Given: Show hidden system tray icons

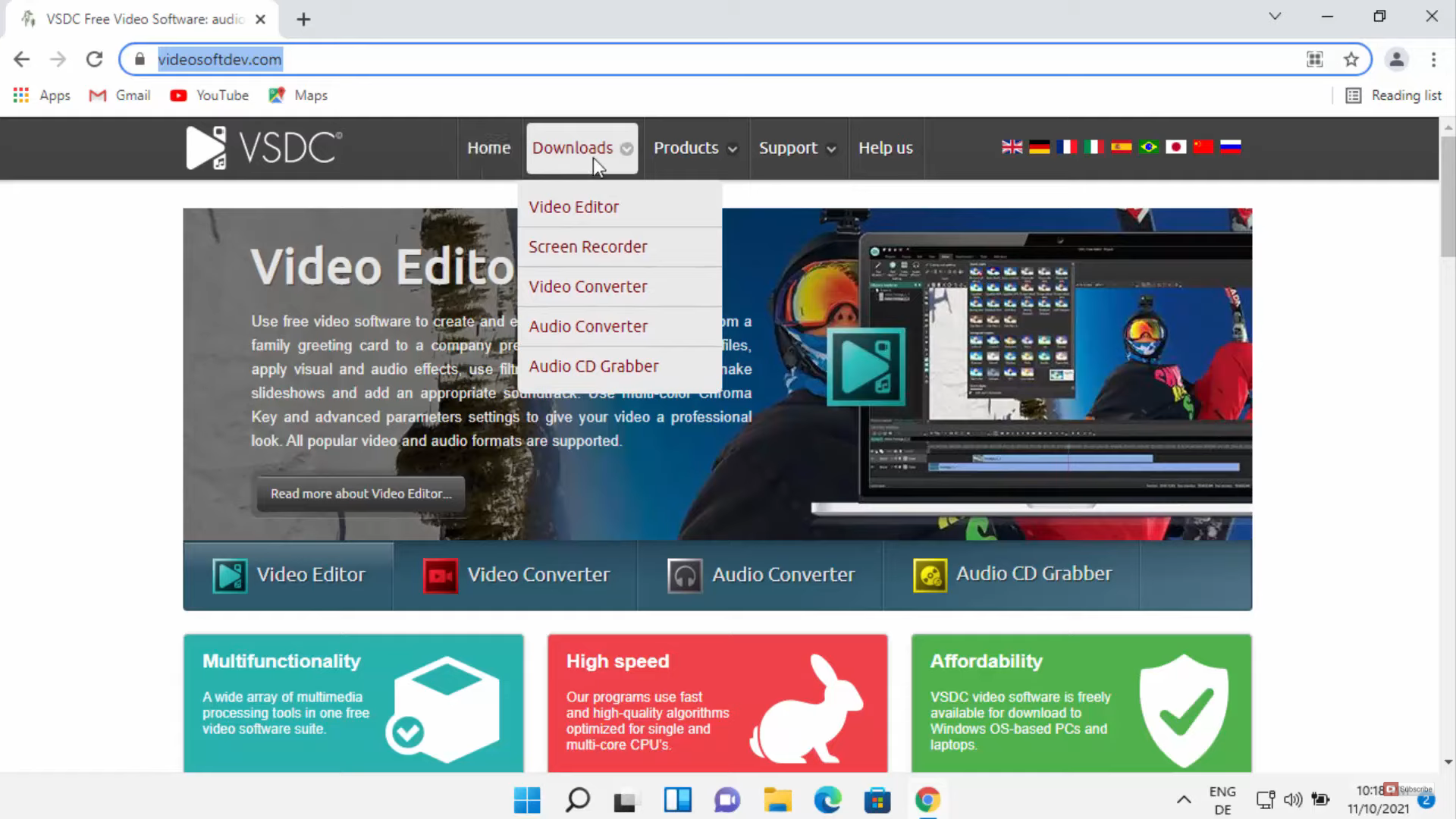Looking at the screenshot, I should pyautogui.click(x=1184, y=800).
